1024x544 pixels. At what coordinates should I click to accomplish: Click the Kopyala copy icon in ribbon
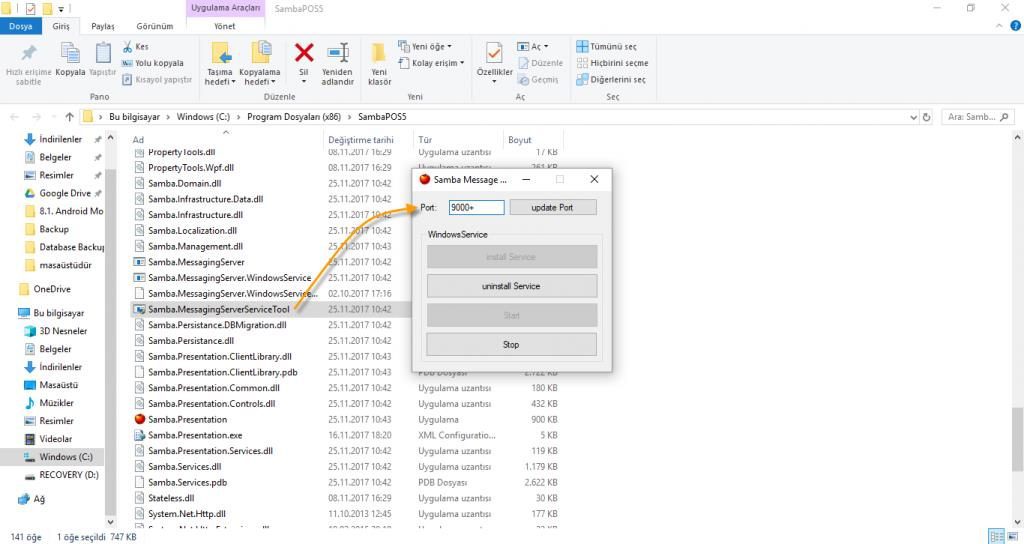[70, 53]
